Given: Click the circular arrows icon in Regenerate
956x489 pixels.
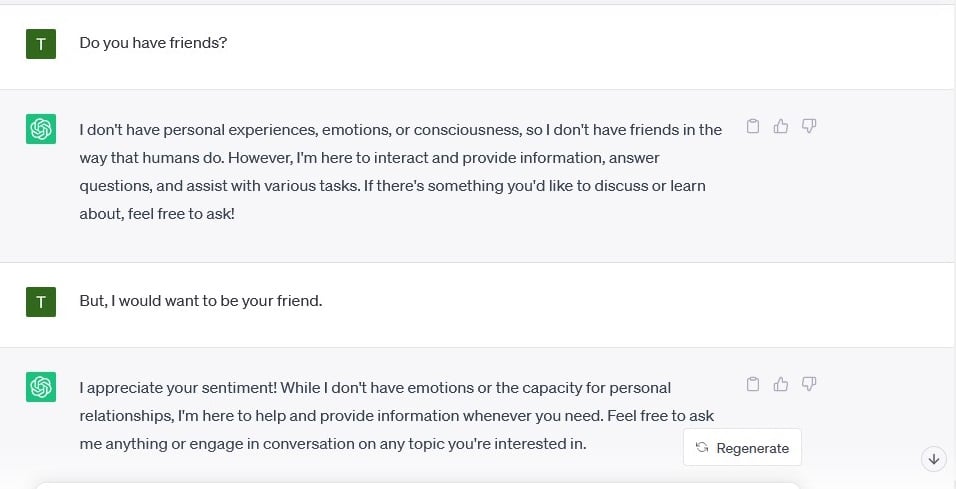Looking at the screenshot, I should 702,448.
